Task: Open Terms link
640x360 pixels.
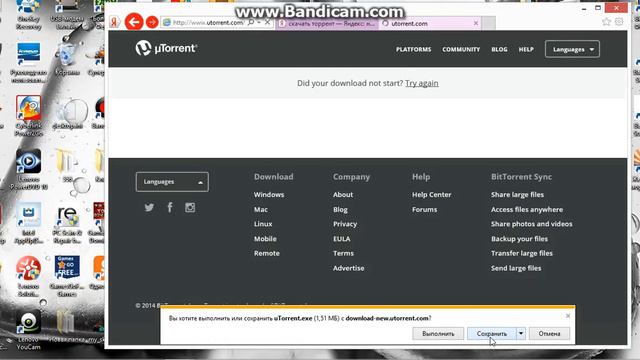Action: pyautogui.click(x=343, y=253)
